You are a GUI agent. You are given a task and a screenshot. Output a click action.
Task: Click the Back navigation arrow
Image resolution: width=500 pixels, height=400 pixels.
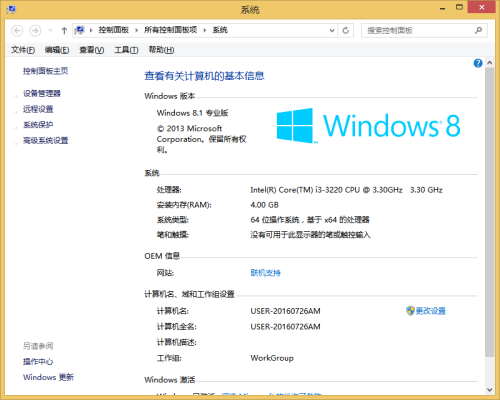[17, 31]
